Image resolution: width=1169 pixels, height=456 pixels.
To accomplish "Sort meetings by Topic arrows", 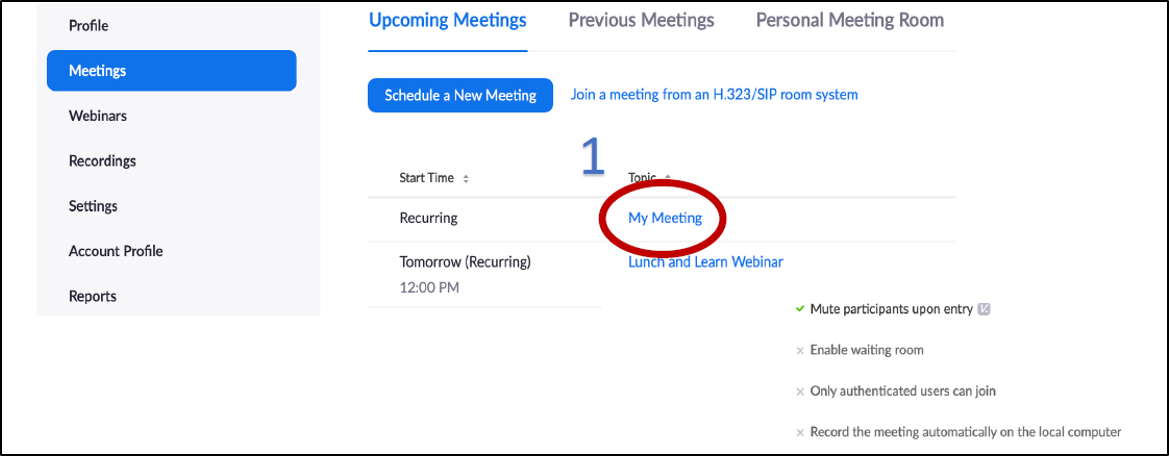I will coord(667,178).
